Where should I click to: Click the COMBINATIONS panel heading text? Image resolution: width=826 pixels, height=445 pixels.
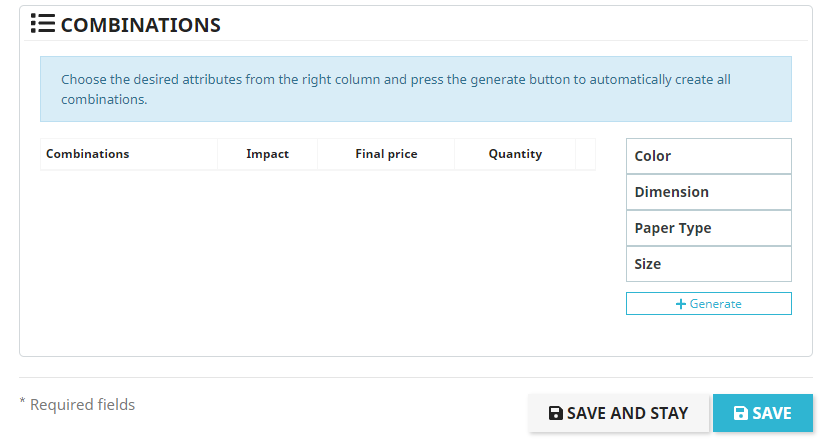pyautogui.click(x=141, y=25)
